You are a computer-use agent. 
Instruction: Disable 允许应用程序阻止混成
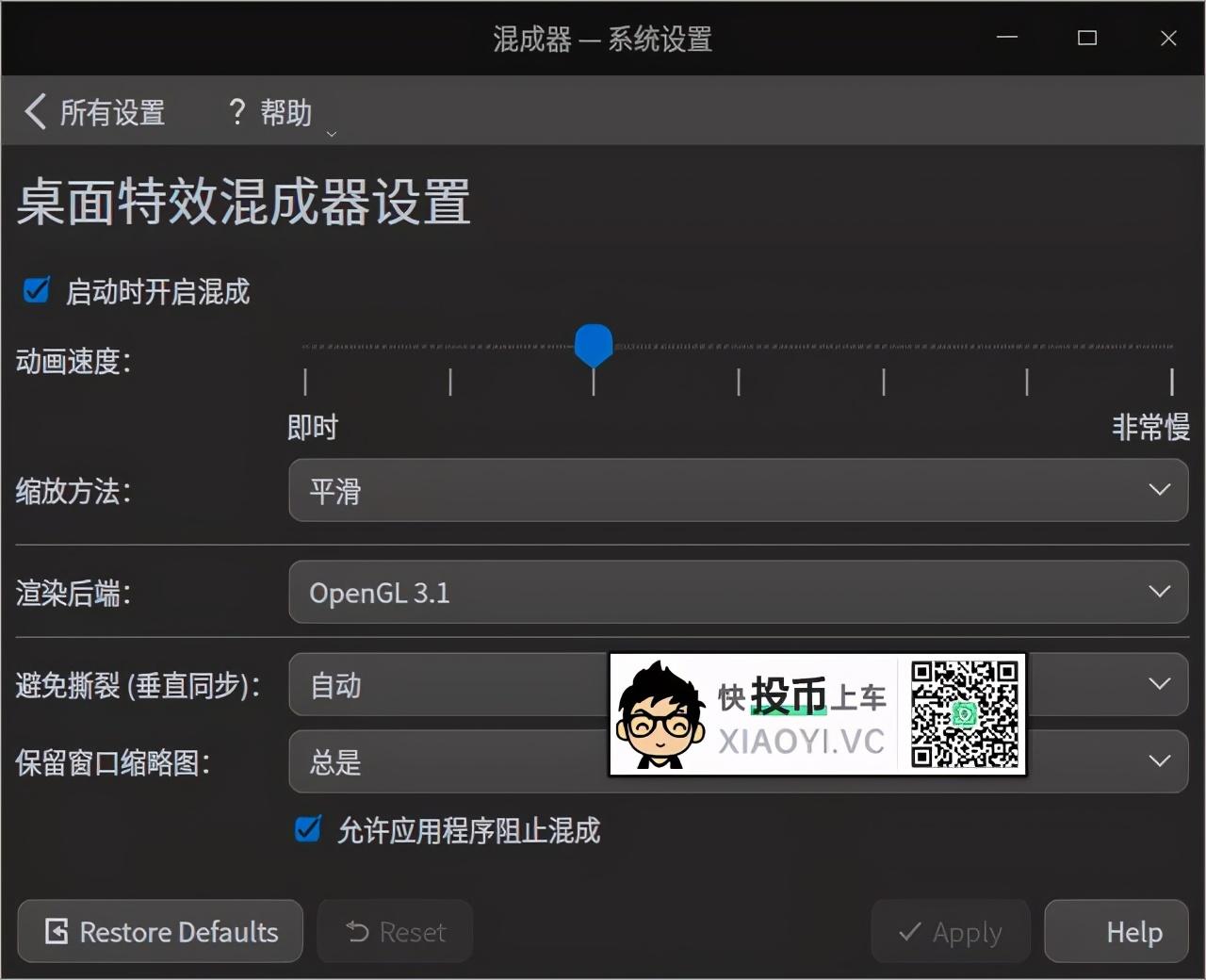(308, 829)
